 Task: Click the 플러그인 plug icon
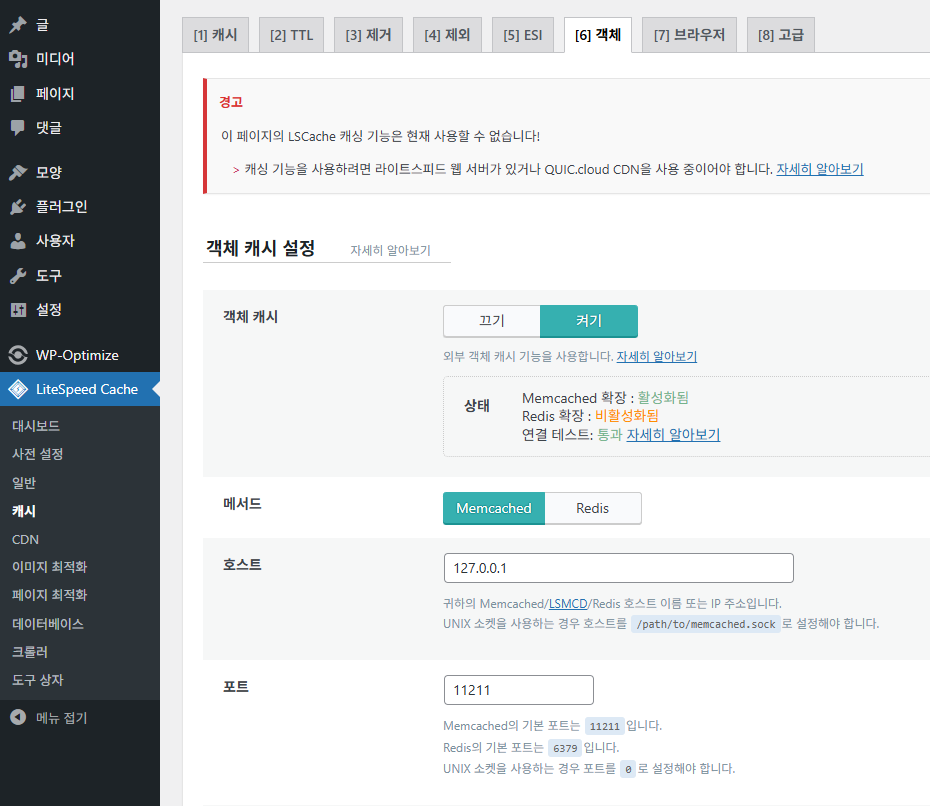tap(18, 207)
